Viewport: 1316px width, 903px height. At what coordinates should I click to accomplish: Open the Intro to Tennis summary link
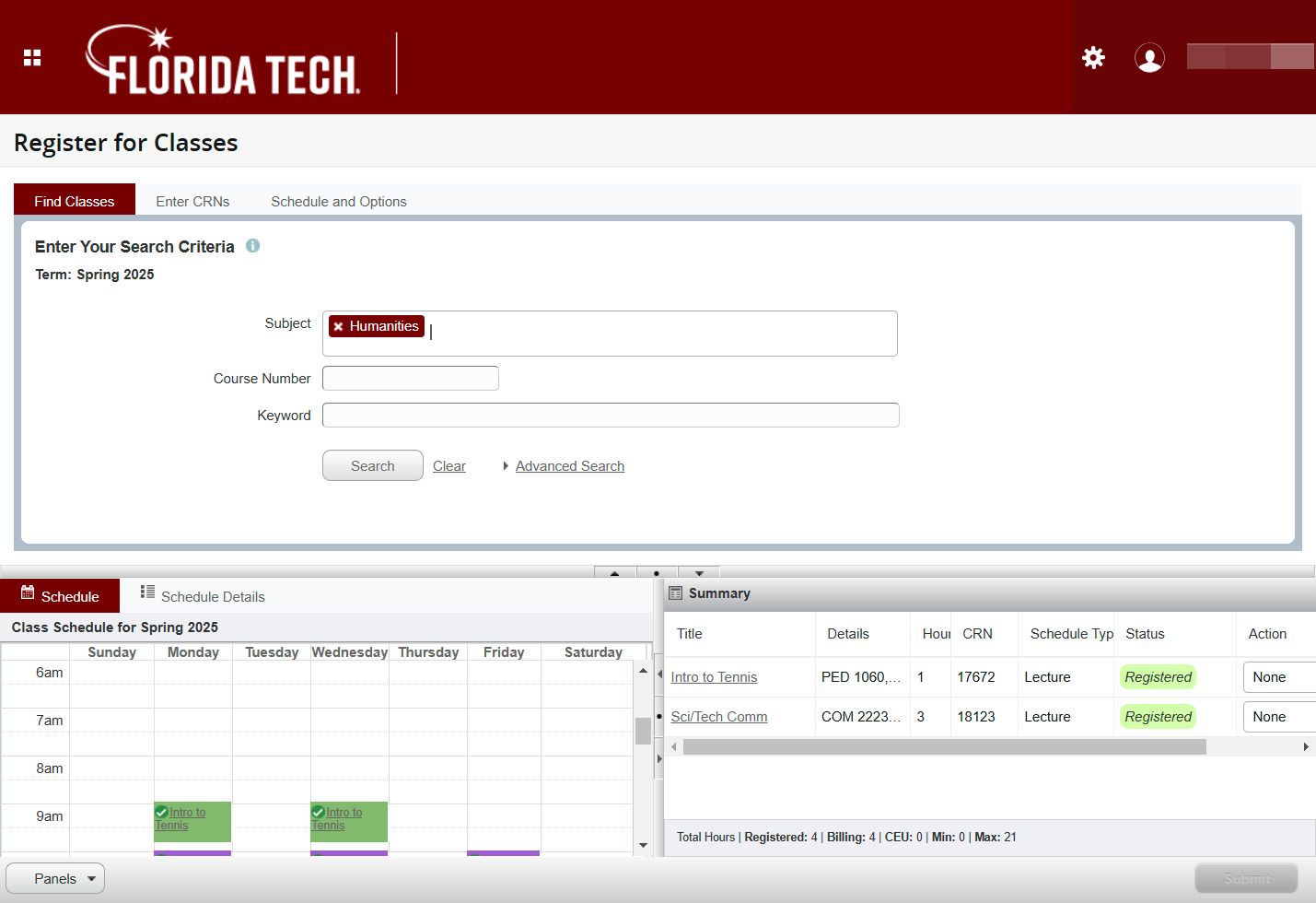[x=714, y=677]
